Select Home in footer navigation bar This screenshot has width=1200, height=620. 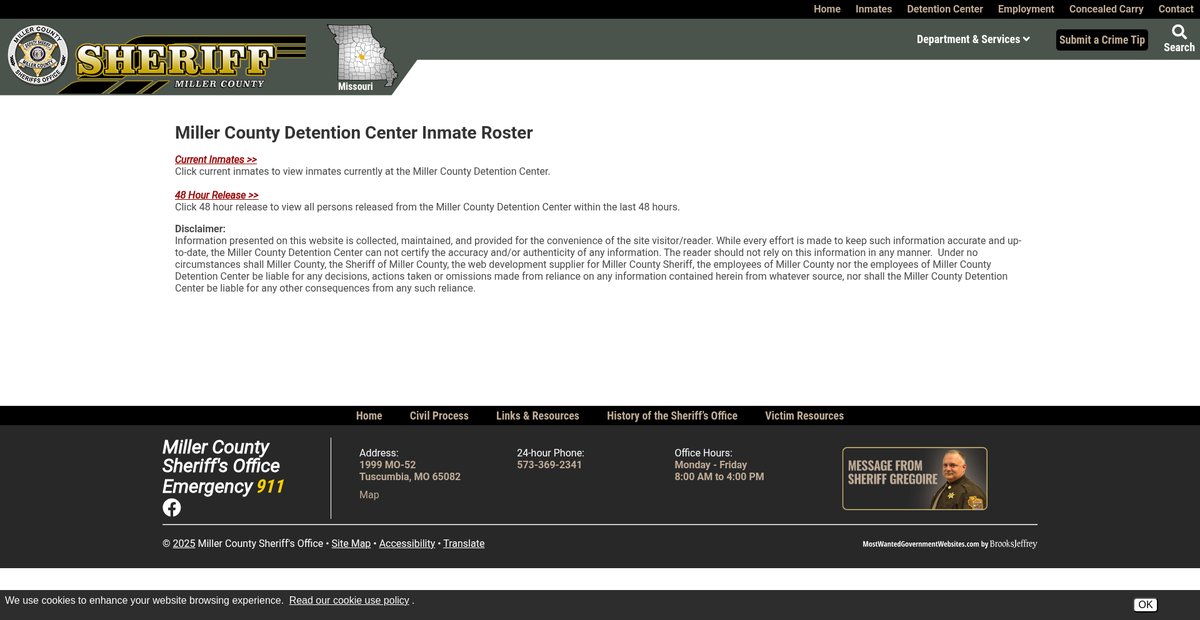369,416
